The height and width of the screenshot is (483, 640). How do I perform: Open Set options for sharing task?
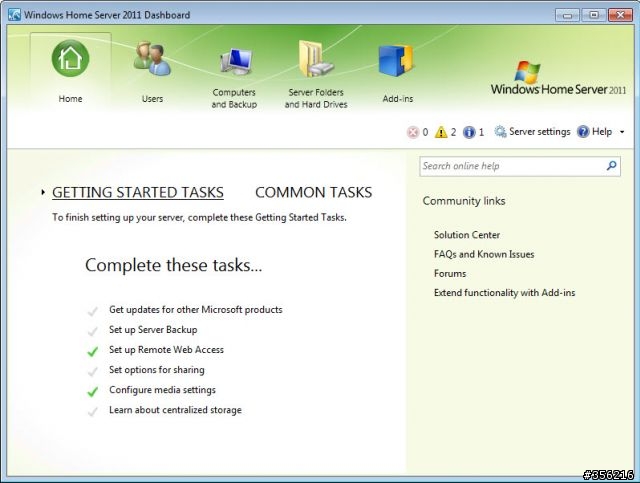coord(157,370)
